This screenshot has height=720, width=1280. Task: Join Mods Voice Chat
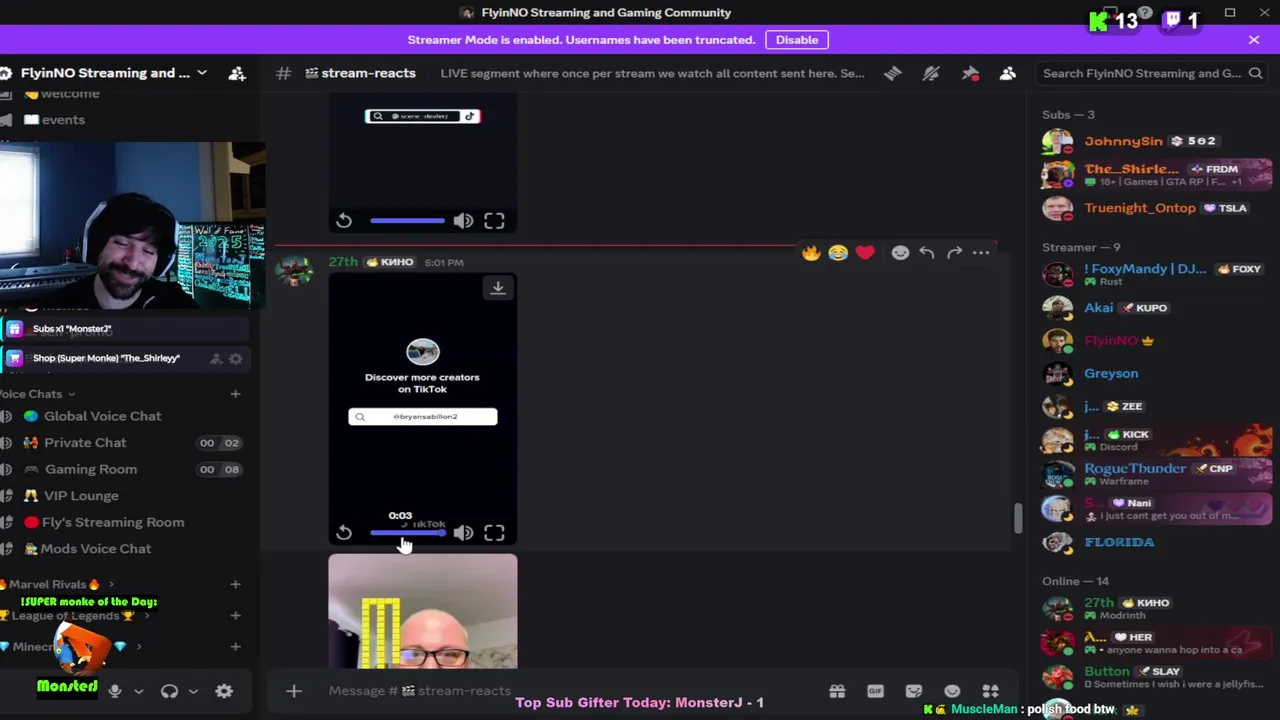[x=96, y=548]
